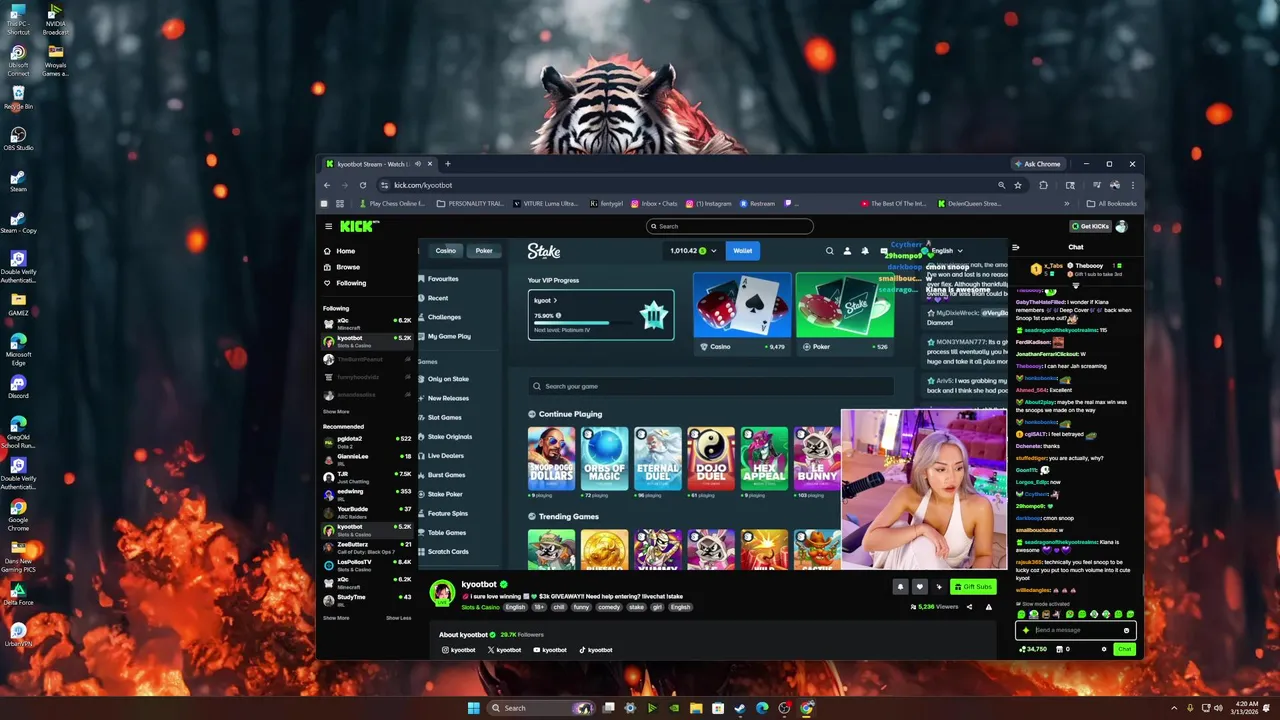The image size is (1280, 720).
Task: Show Less under Recommended list
Action: pyautogui.click(x=398, y=618)
